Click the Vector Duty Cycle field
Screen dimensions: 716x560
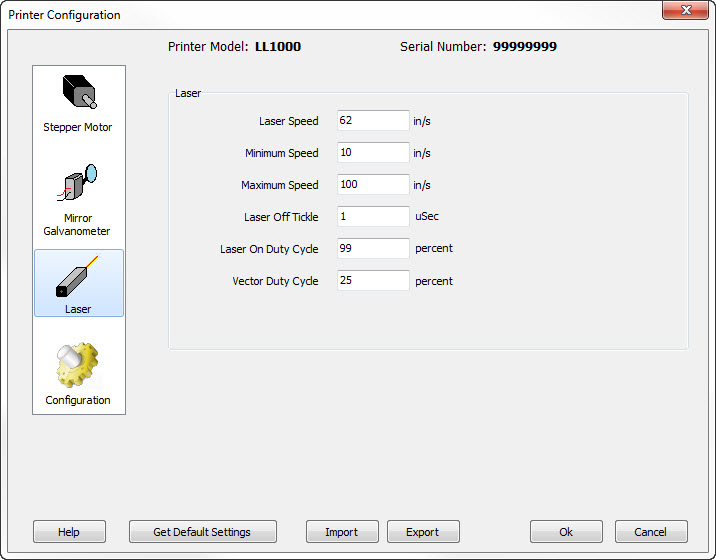coord(373,280)
